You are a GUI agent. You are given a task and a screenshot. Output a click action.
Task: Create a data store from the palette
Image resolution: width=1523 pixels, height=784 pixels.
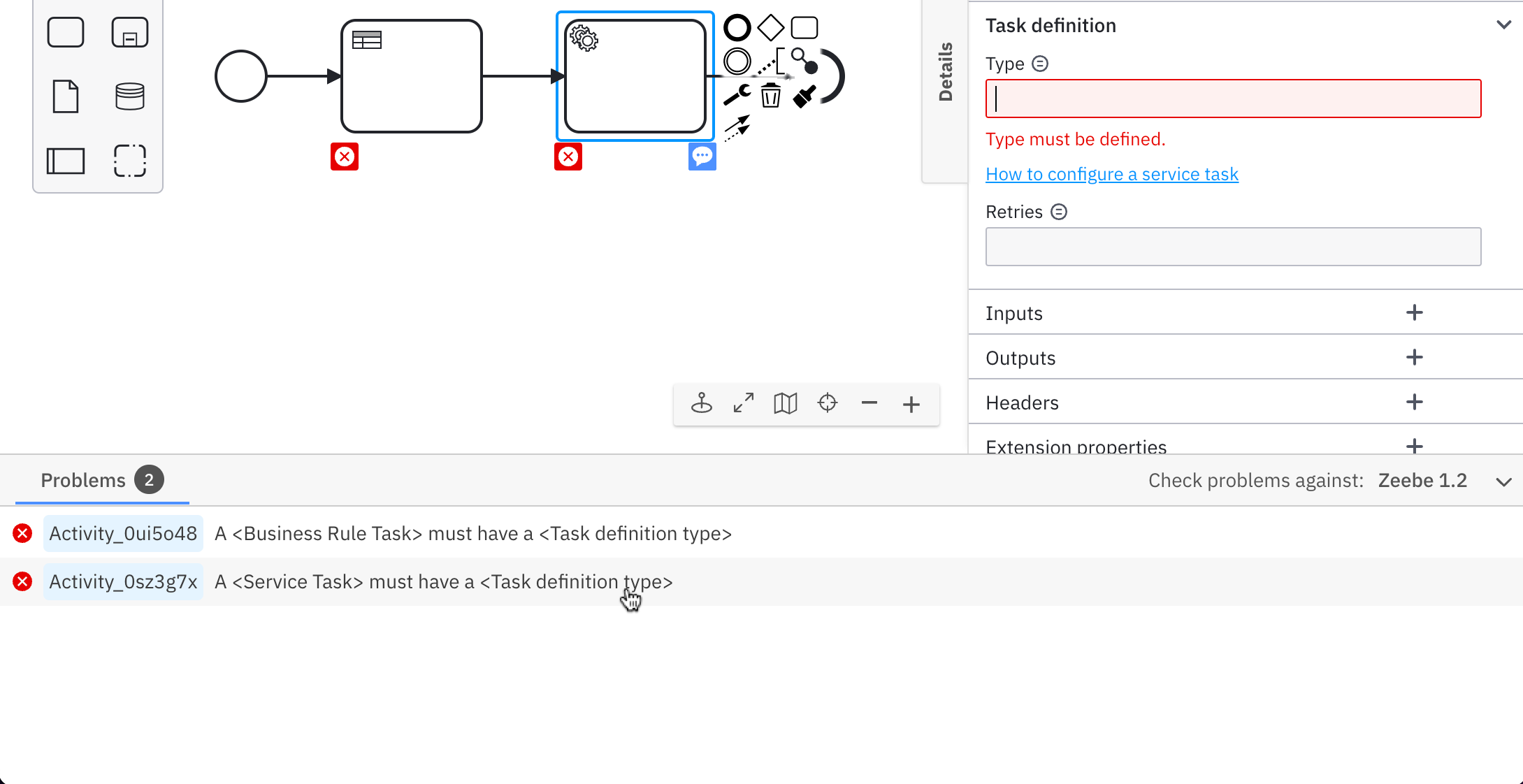pyautogui.click(x=129, y=96)
